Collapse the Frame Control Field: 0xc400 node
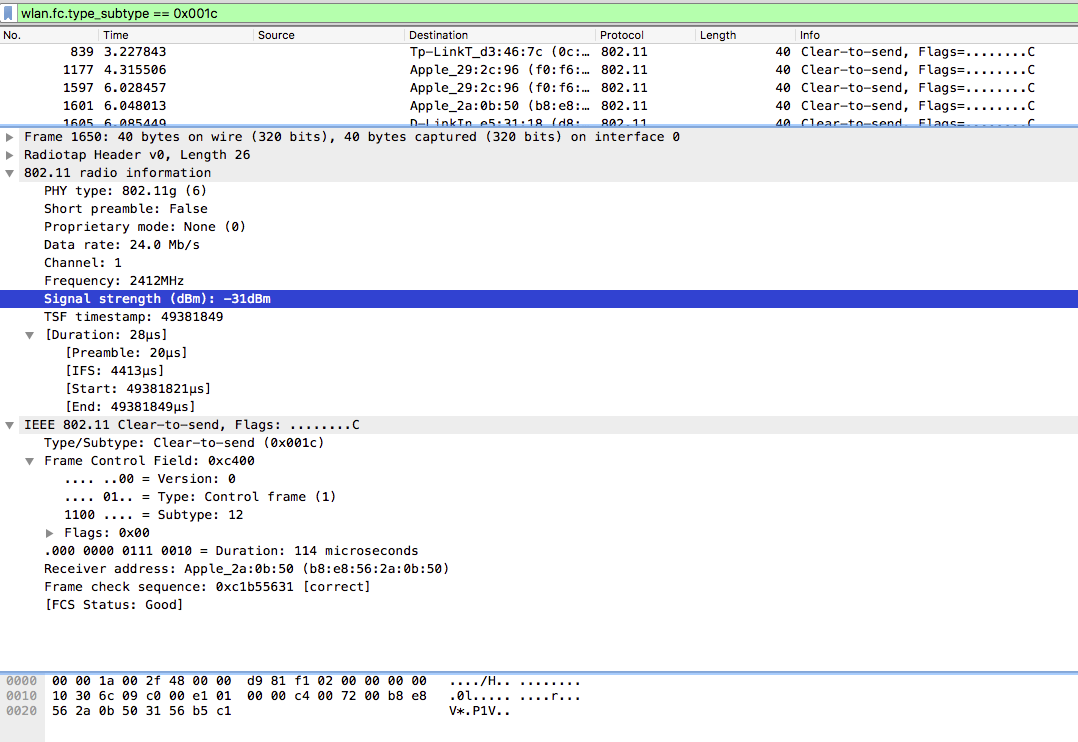 [x=30, y=461]
